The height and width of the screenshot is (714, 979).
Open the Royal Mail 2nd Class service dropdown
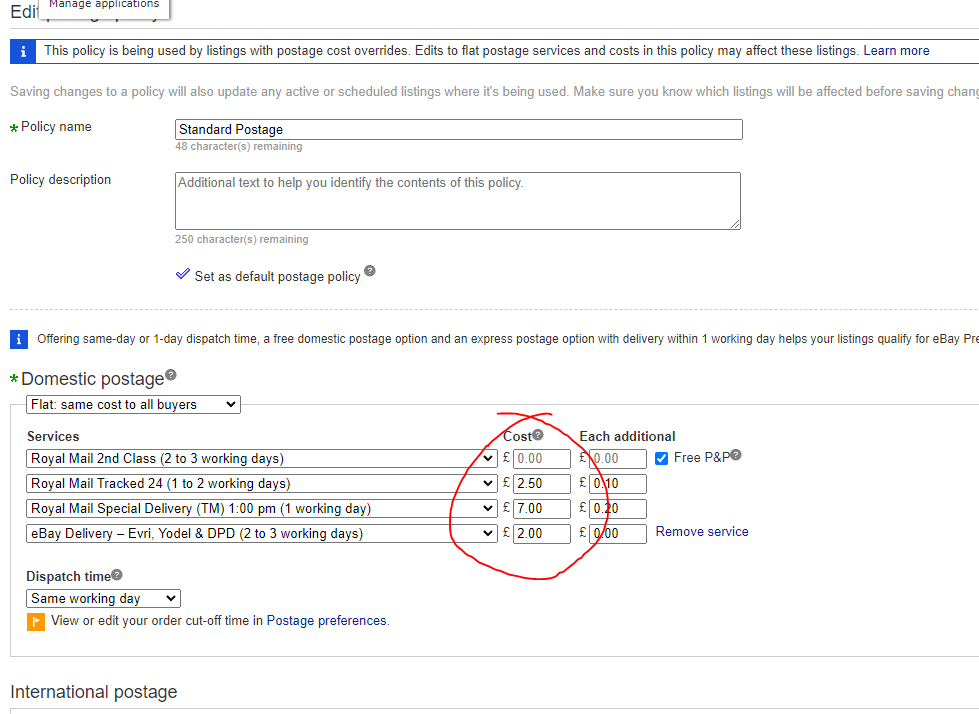pos(262,459)
